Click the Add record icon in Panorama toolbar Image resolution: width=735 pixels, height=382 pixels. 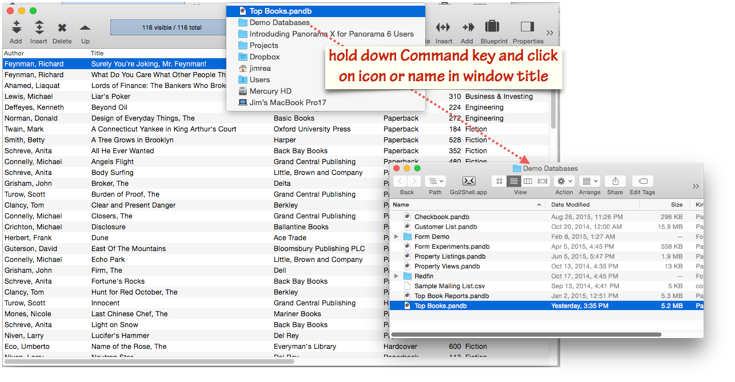click(16, 28)
